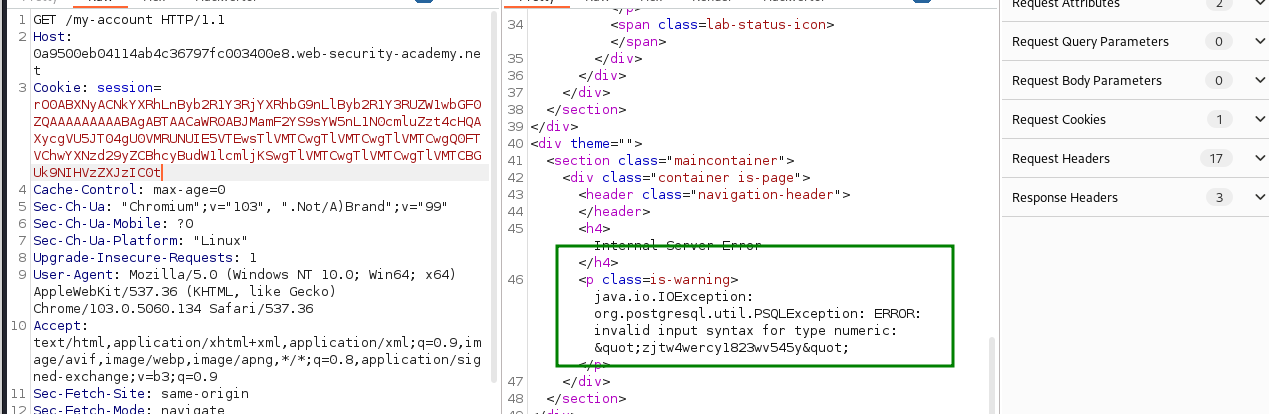Click the Request Cookies label
The height and width of the screenshot is (414, 1269).
tap(1059, 120)
